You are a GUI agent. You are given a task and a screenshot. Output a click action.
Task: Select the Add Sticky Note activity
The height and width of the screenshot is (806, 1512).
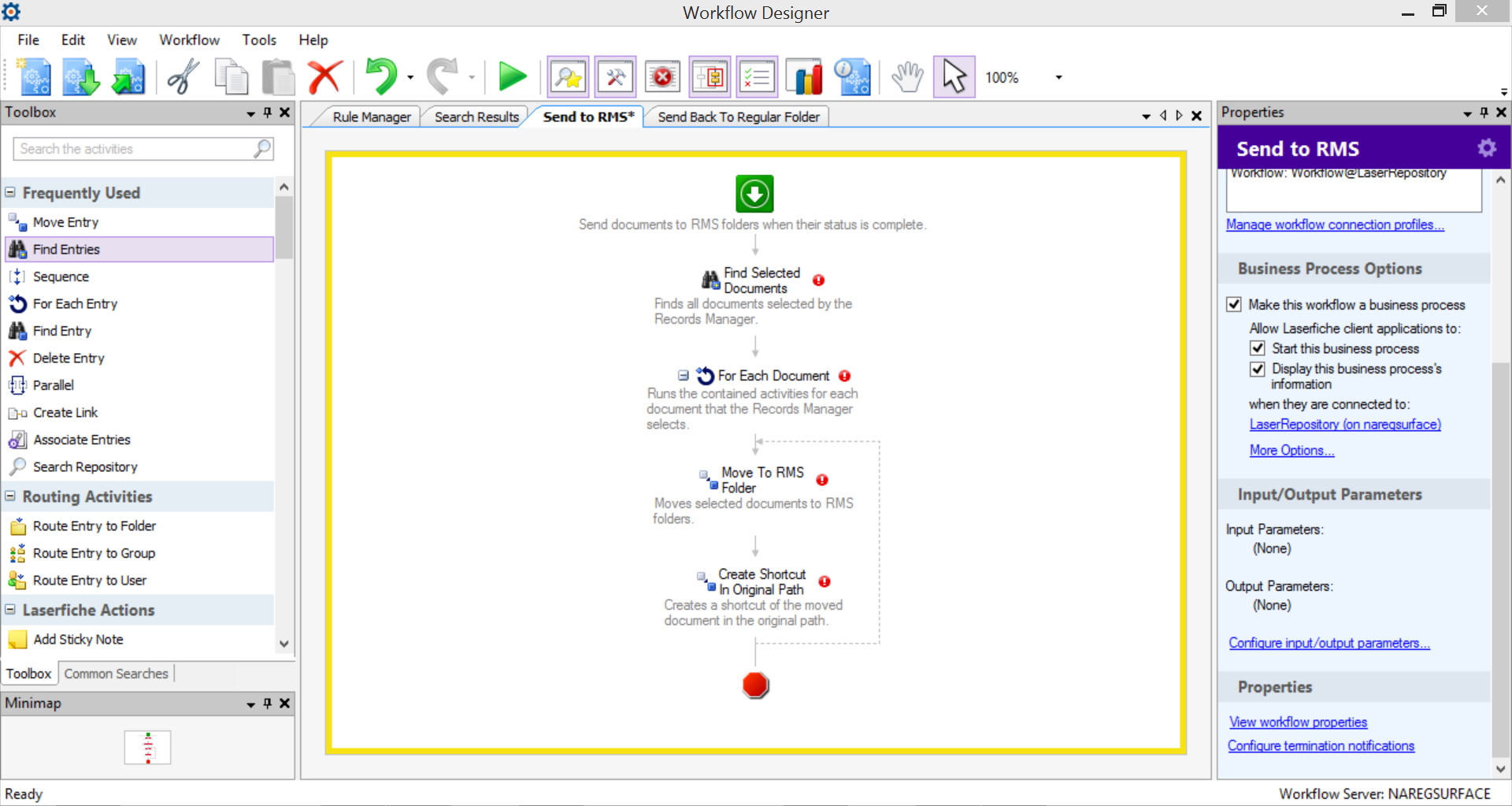tap(139, 639)
